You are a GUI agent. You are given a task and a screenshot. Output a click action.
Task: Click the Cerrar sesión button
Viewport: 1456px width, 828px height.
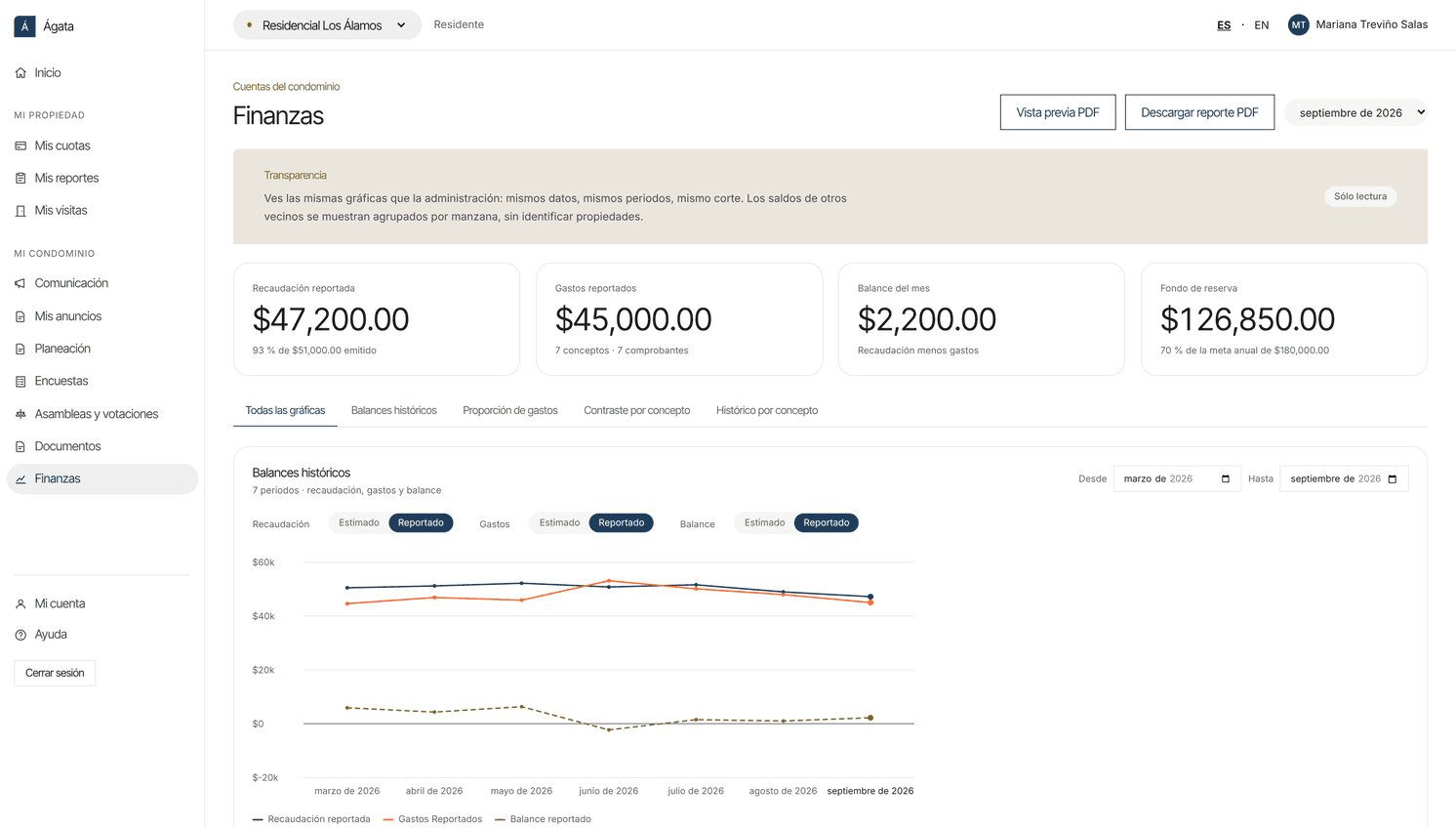pos(55,673)
